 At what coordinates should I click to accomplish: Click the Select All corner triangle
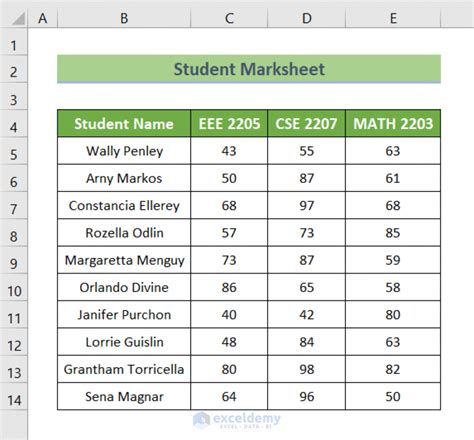[18, 18]
